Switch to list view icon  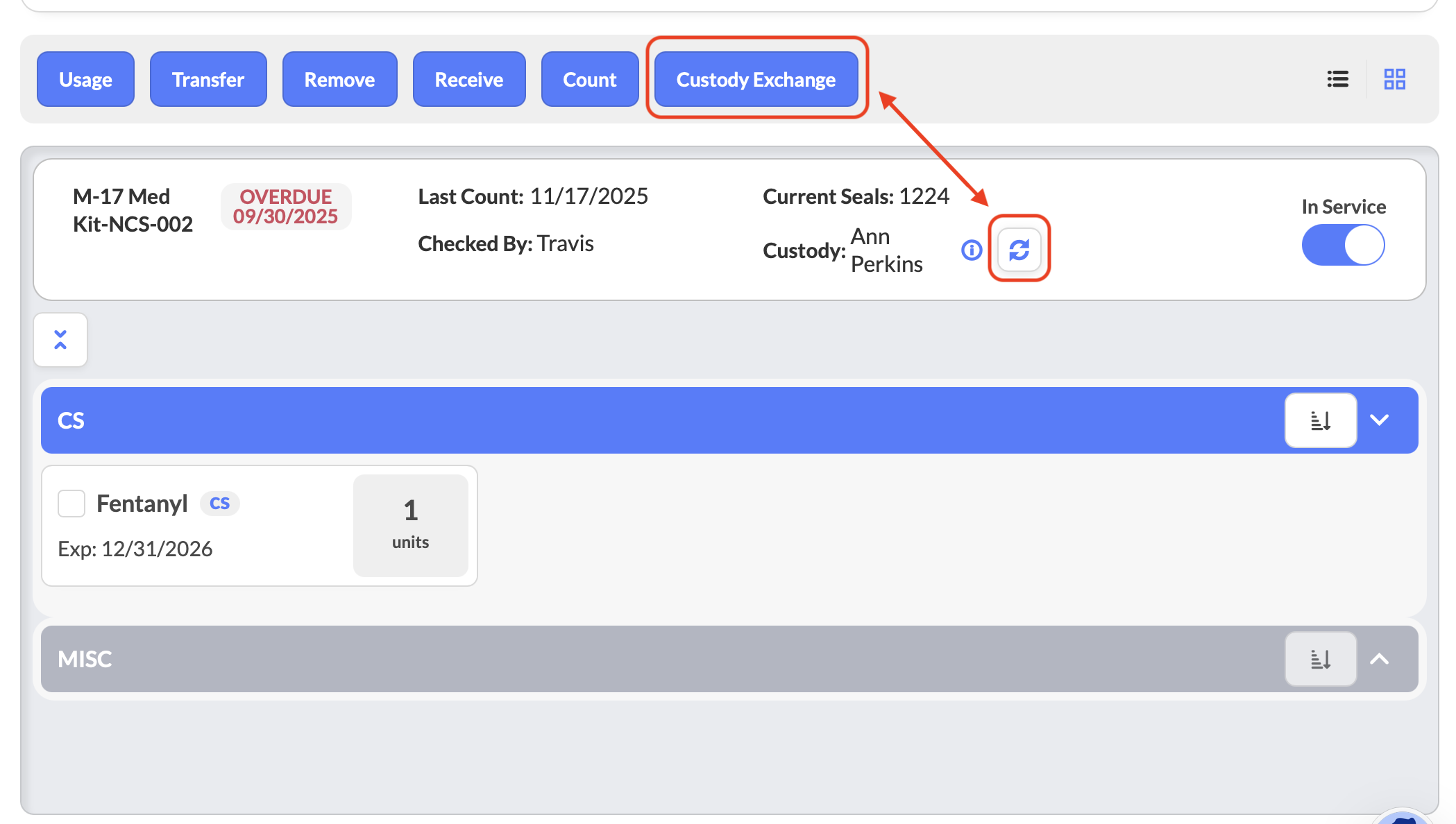point(1337,79)
